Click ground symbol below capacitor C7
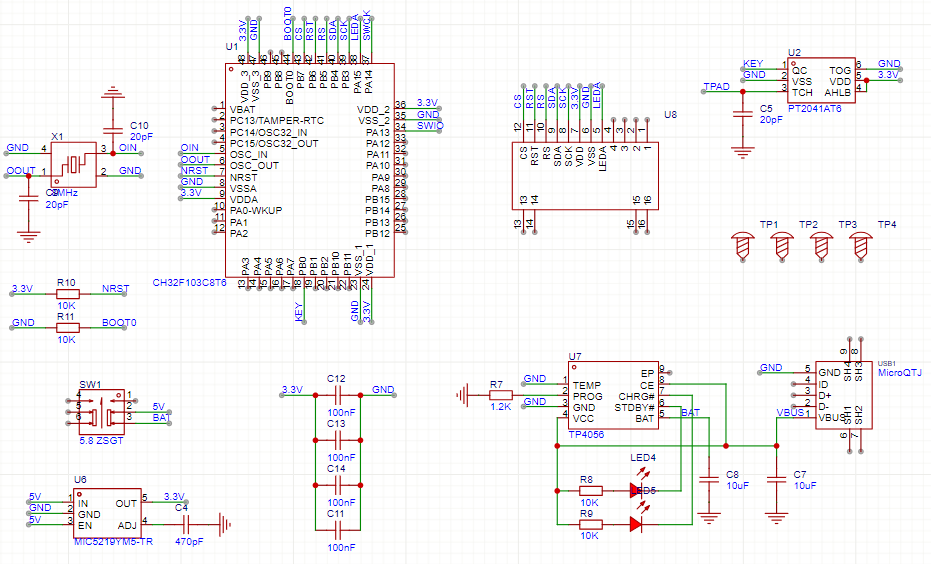This screenshot has height=564, width=931. [777, 518]
